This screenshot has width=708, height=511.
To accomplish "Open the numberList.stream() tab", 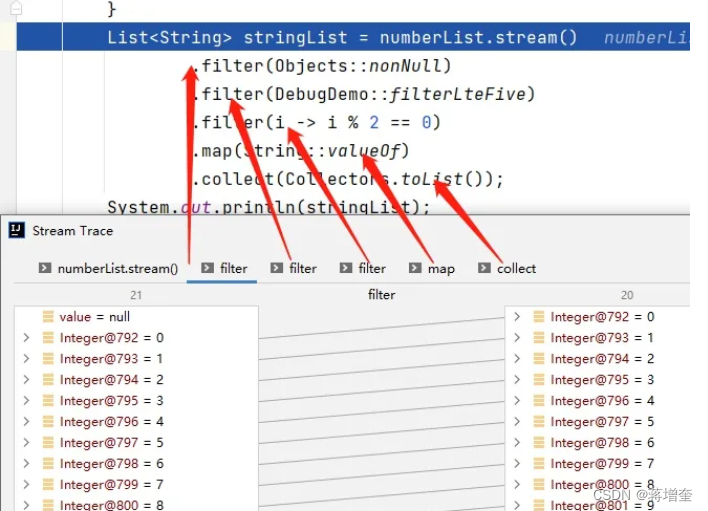I will tap(108, 269).
